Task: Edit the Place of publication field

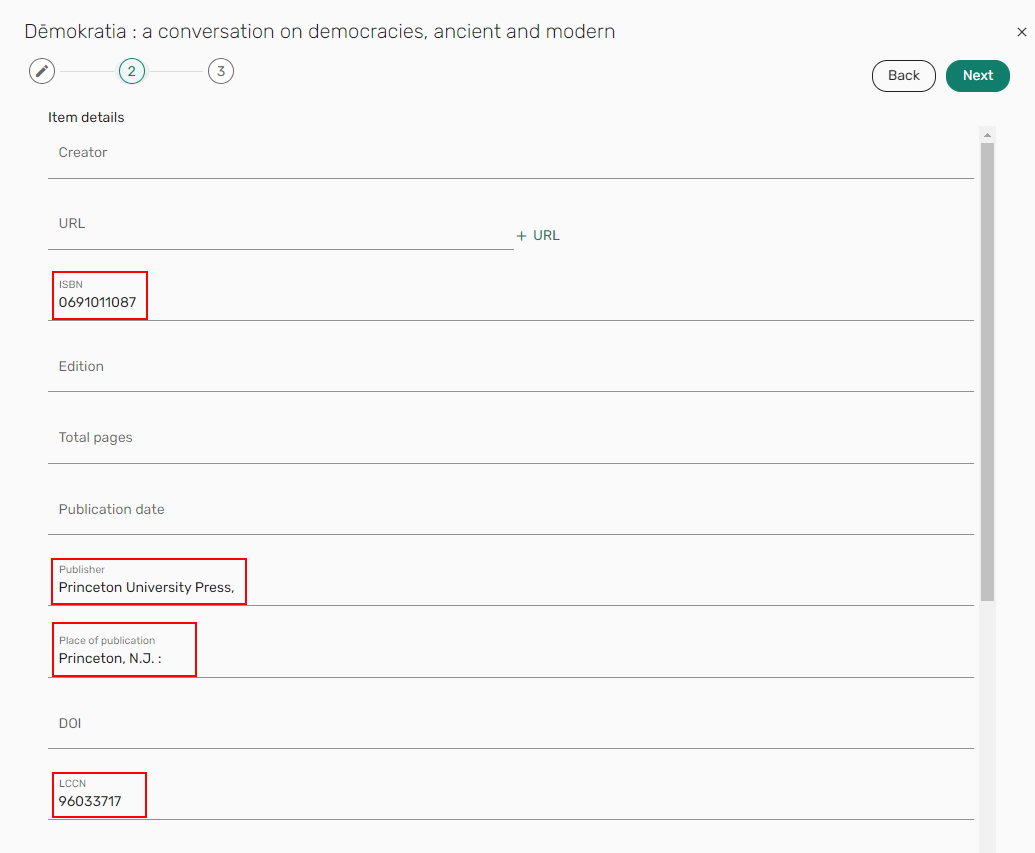Action: point(510,653)
